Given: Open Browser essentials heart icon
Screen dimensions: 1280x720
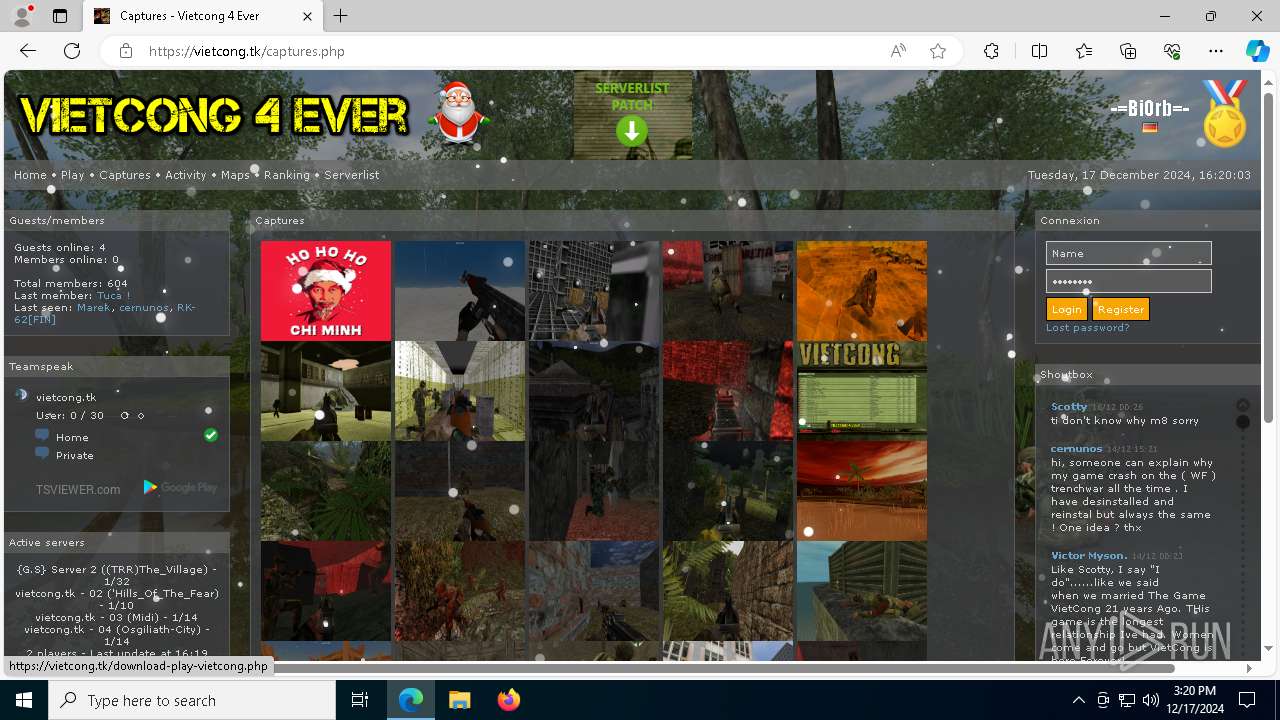Looking at the screenshot, I should coord(1172,51).
